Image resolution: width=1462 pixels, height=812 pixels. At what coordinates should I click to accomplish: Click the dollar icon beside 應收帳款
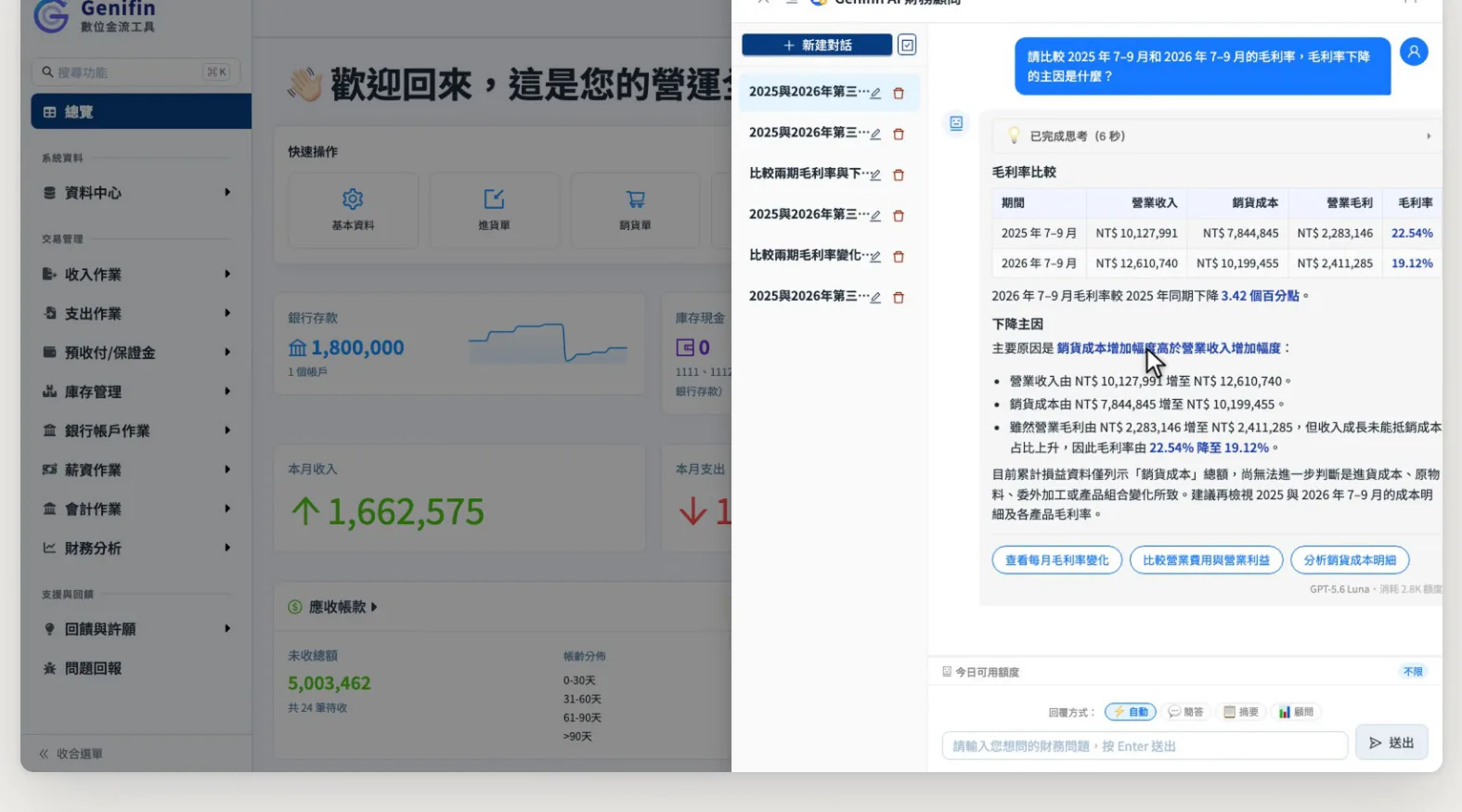(295, 607)
